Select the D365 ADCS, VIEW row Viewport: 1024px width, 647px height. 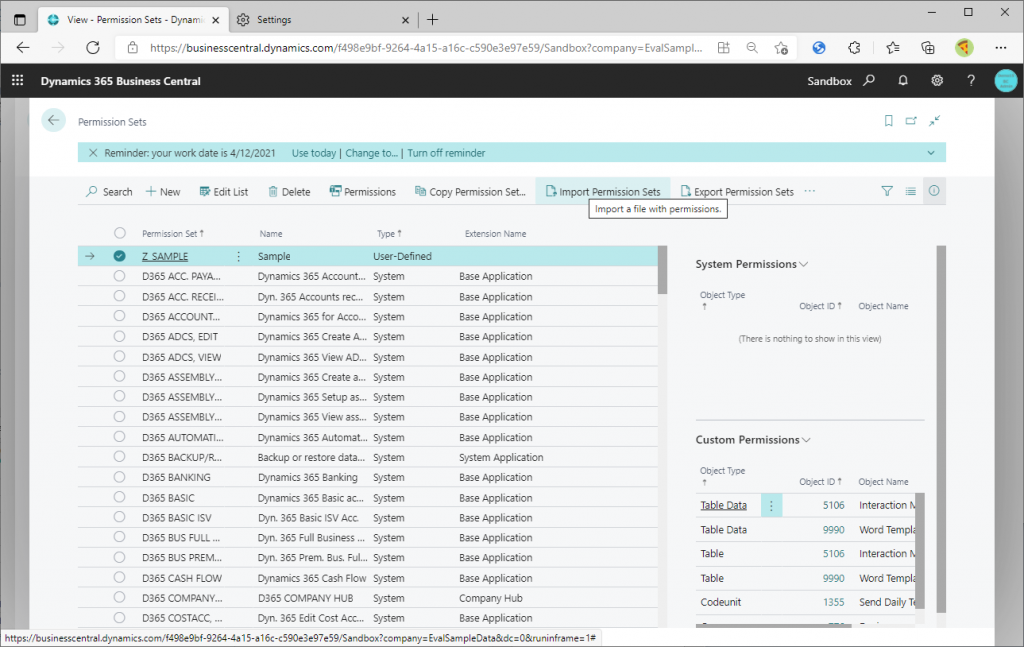(119, 356)
